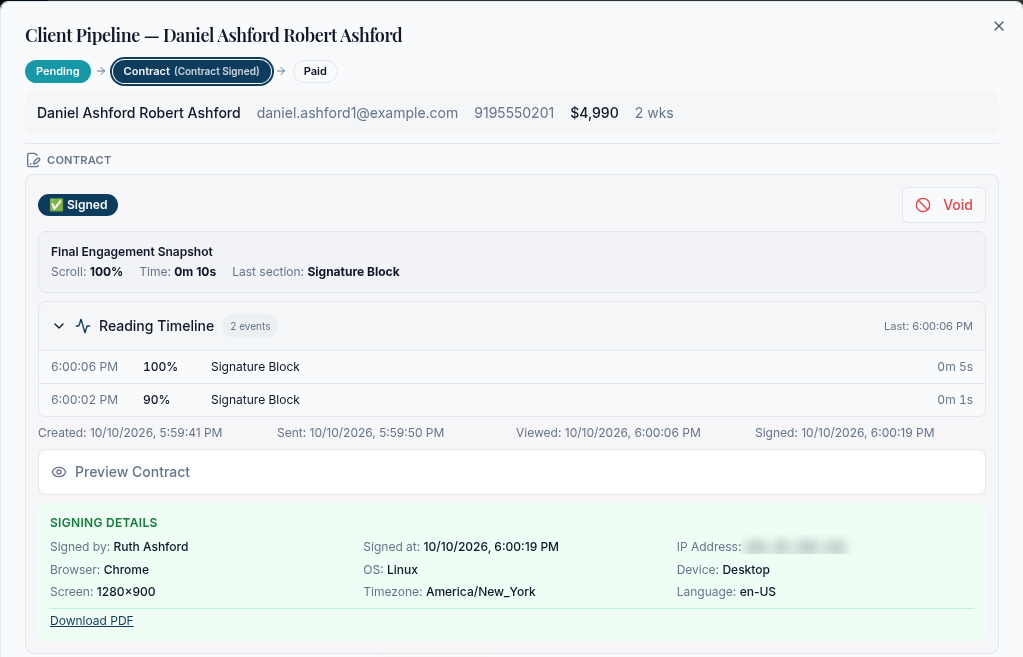Image resolution: width=1023 pixels, height=657 pixels.
Task: Click Last: 6:00:06 PM label
Action: click(x=928, y=326)
